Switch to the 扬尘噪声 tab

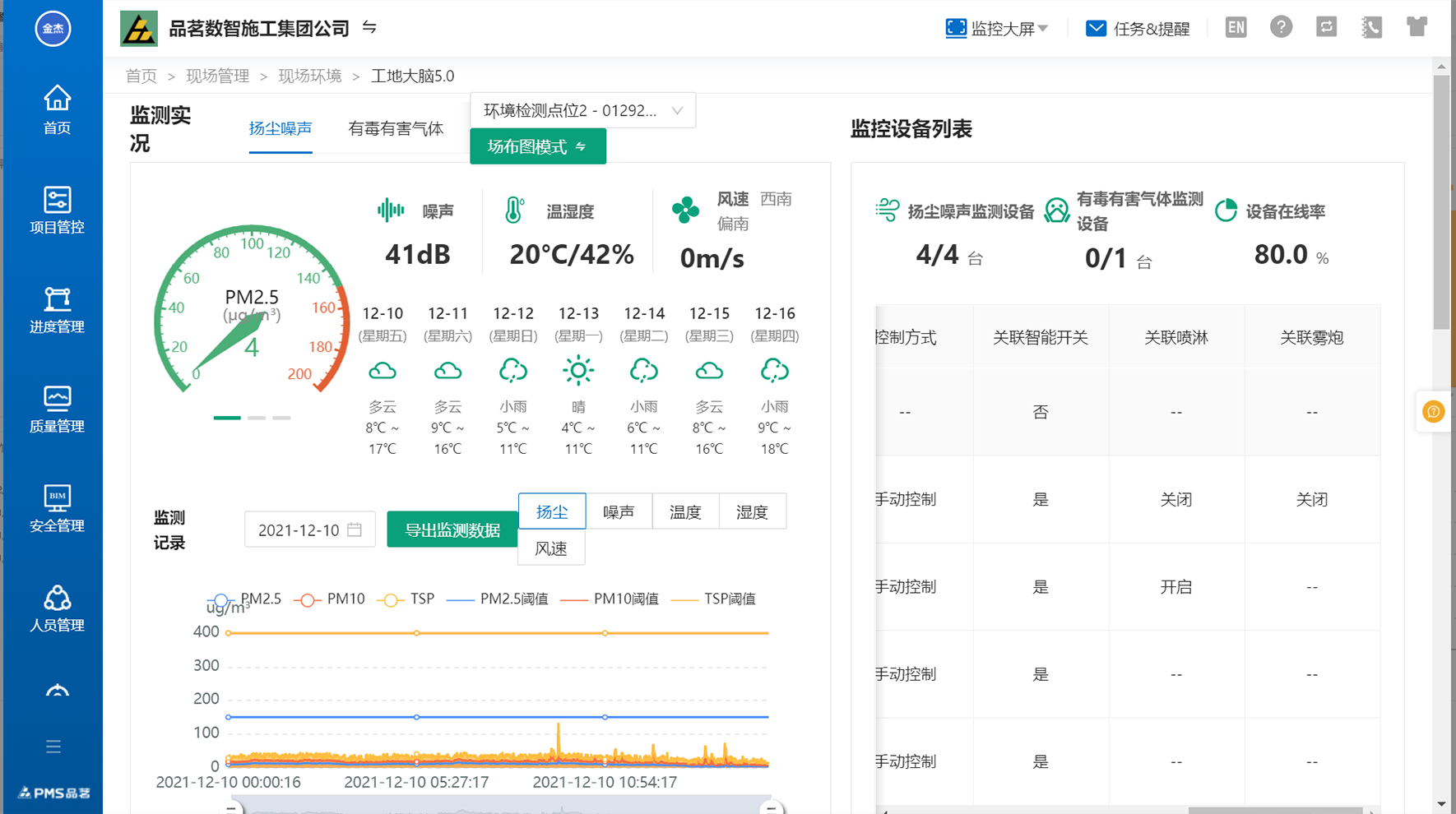click(281, 128)
